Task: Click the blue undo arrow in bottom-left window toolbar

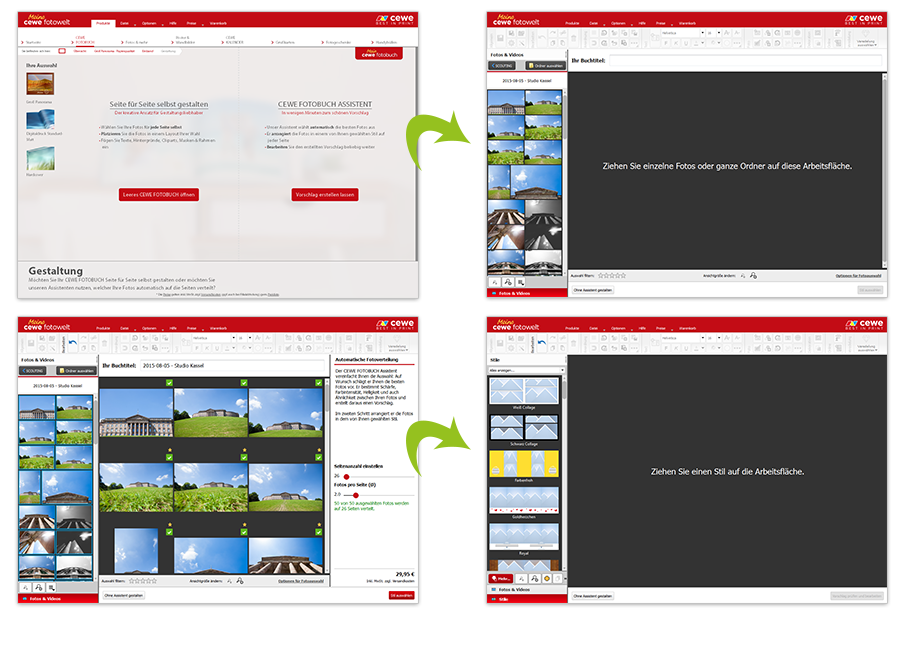Action: (73, 342)
